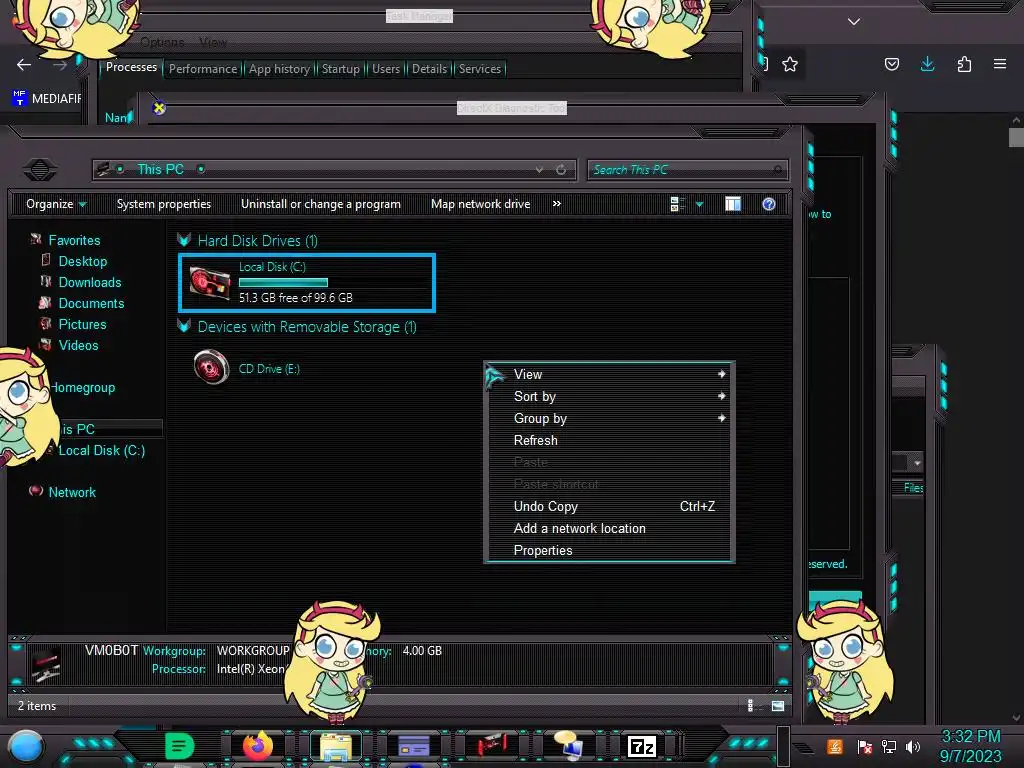Viewport: 1024px width, 768px height.
Task: Open Favorites in navigation pane
Action: coord(74,240)
